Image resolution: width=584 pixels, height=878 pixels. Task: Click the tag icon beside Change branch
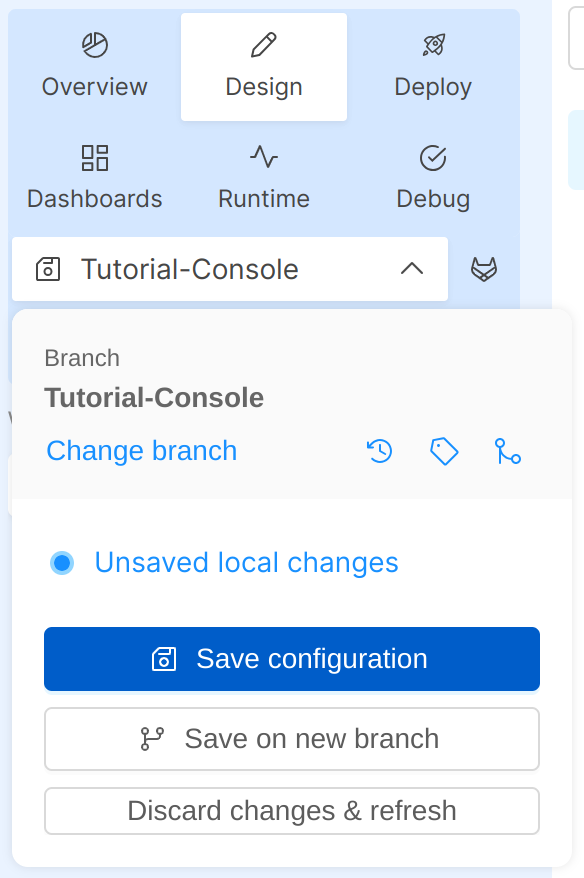point(444,451)
